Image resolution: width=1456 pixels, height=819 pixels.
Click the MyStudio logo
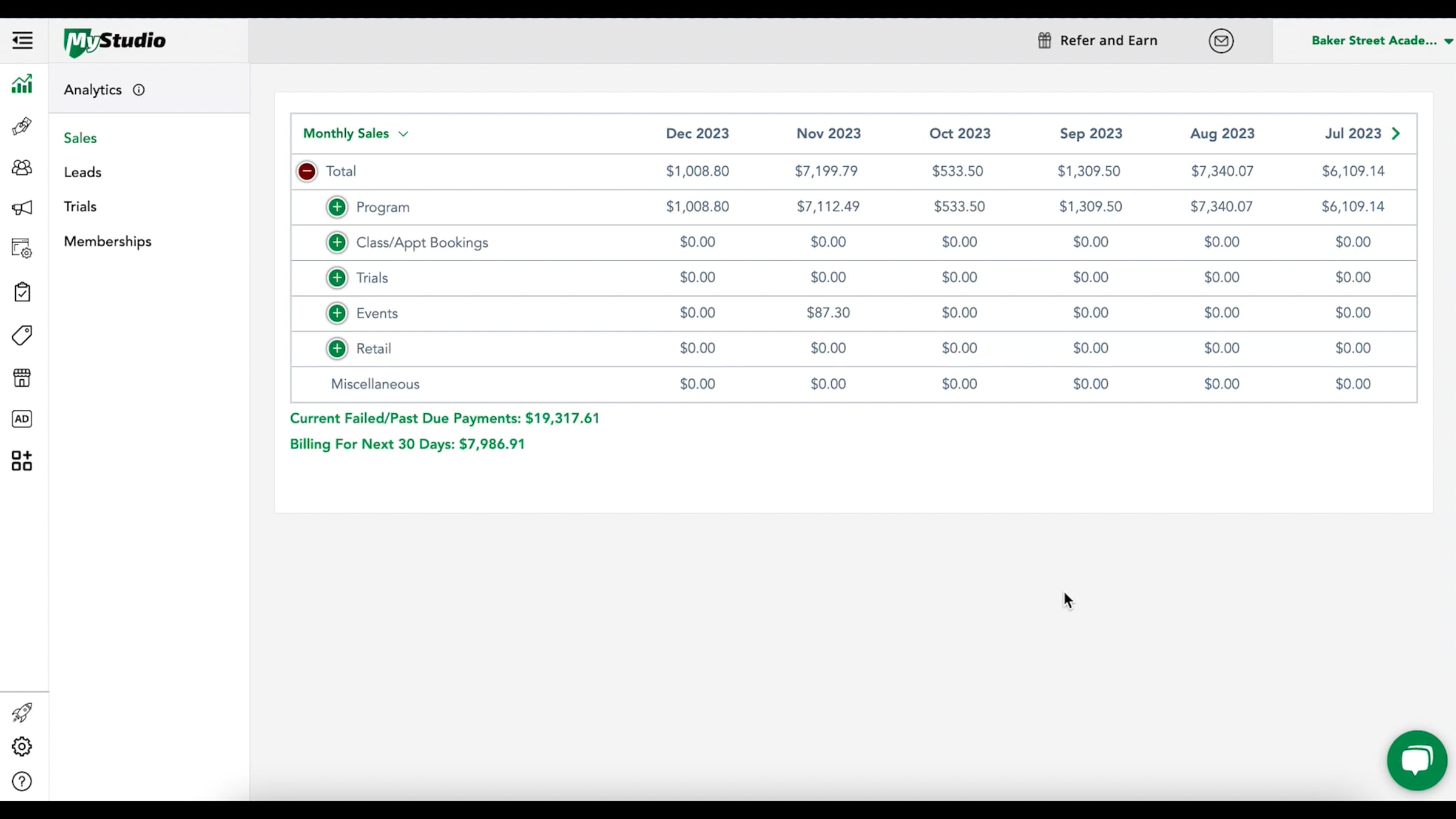[115, 42]
